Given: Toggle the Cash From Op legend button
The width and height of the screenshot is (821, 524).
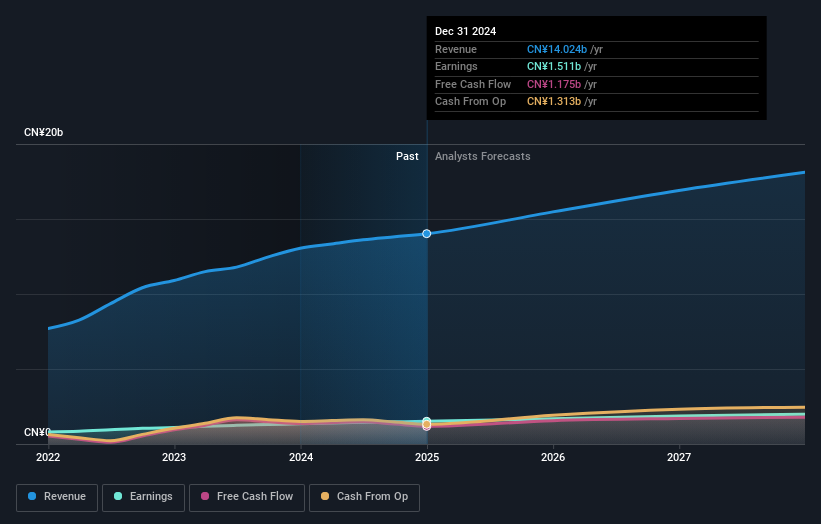Looking at the screenshot, I should click(364, 497).
